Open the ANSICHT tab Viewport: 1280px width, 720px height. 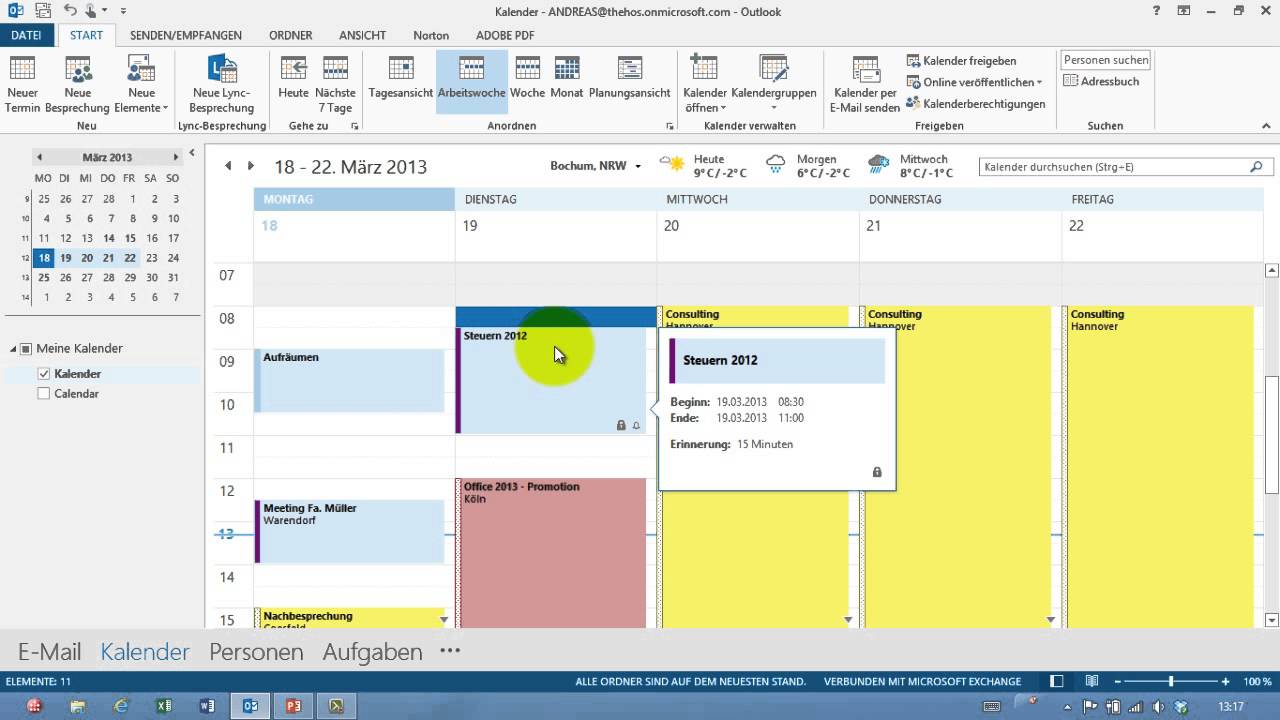(x=362, y=35)
